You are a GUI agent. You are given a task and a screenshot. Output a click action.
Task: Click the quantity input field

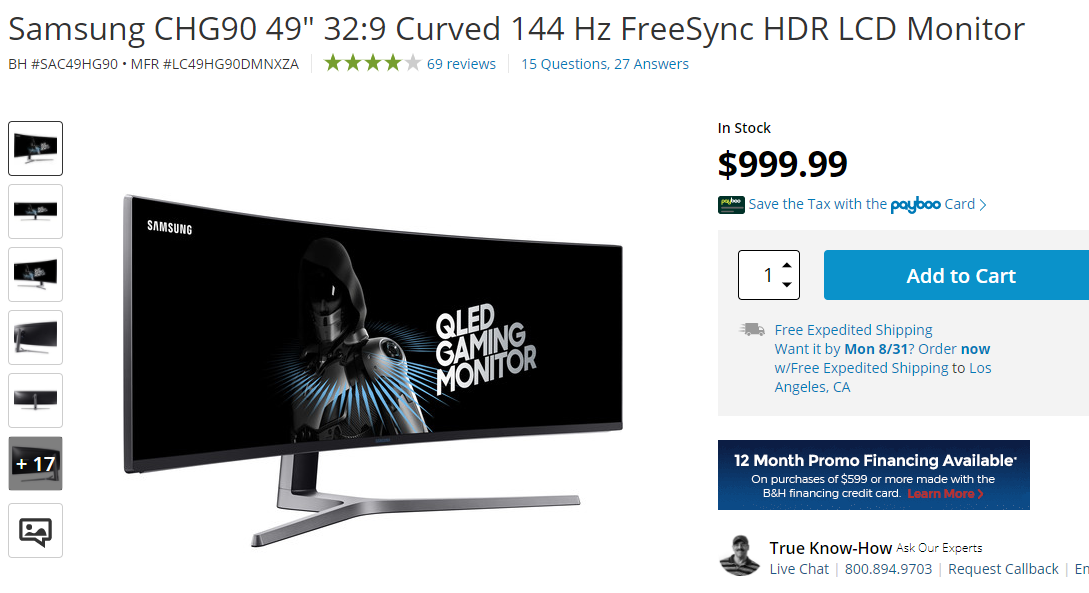(x=760, y=275)
